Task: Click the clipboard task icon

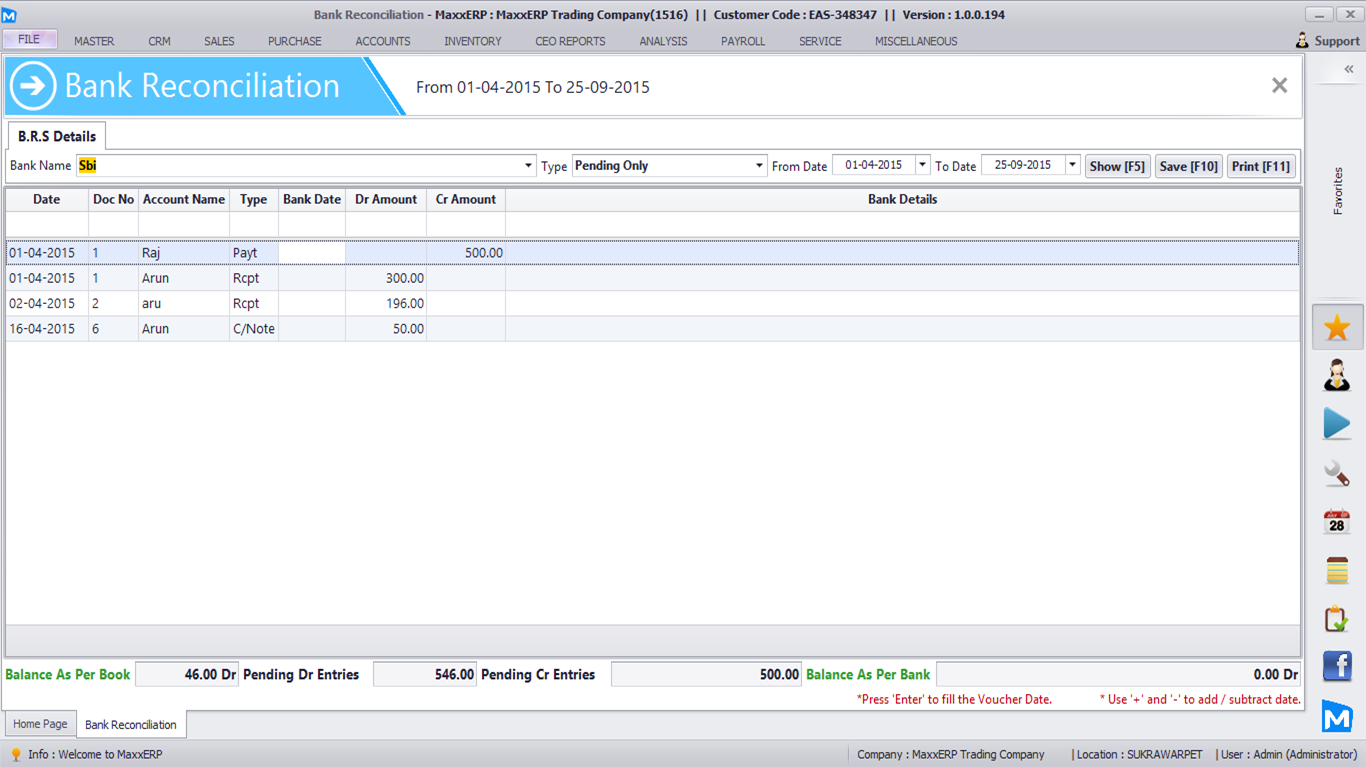Action: pos(1337,619)
